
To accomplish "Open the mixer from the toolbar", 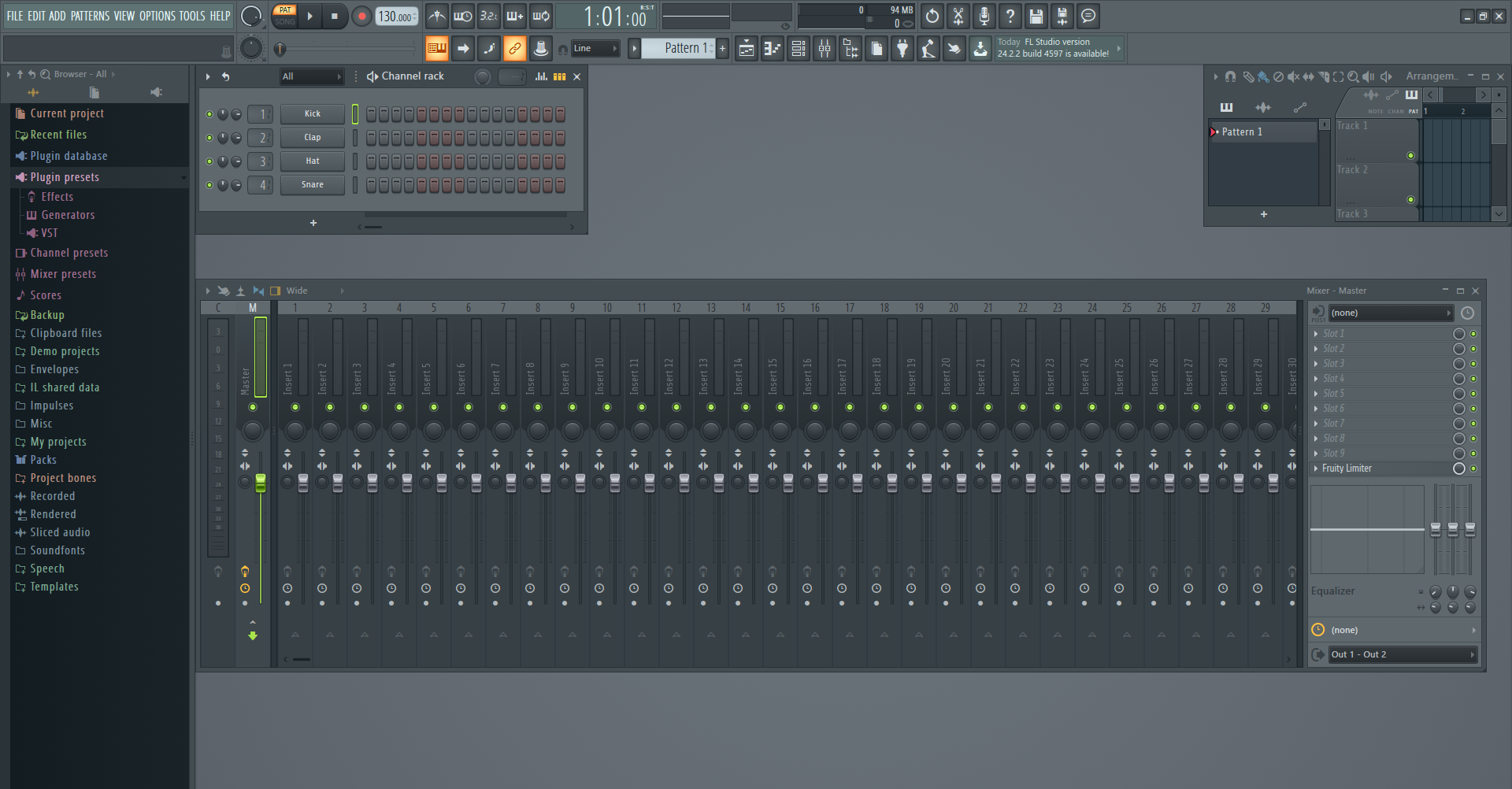I will click(825, 49).
